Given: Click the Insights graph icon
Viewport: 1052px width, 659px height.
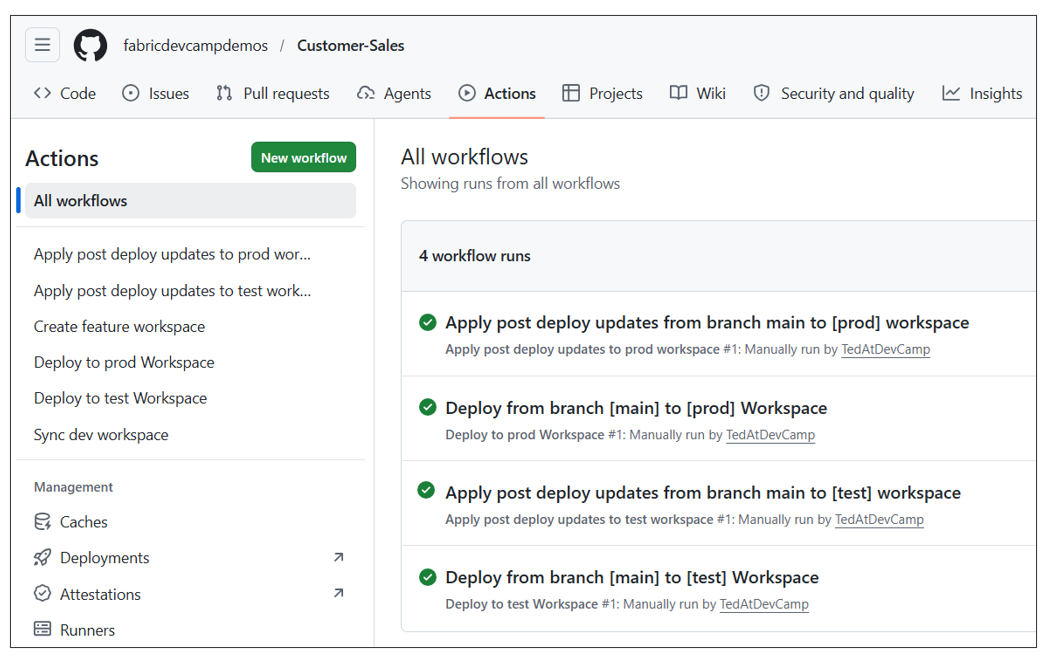Looking at the screenshot, I should 951,93.
